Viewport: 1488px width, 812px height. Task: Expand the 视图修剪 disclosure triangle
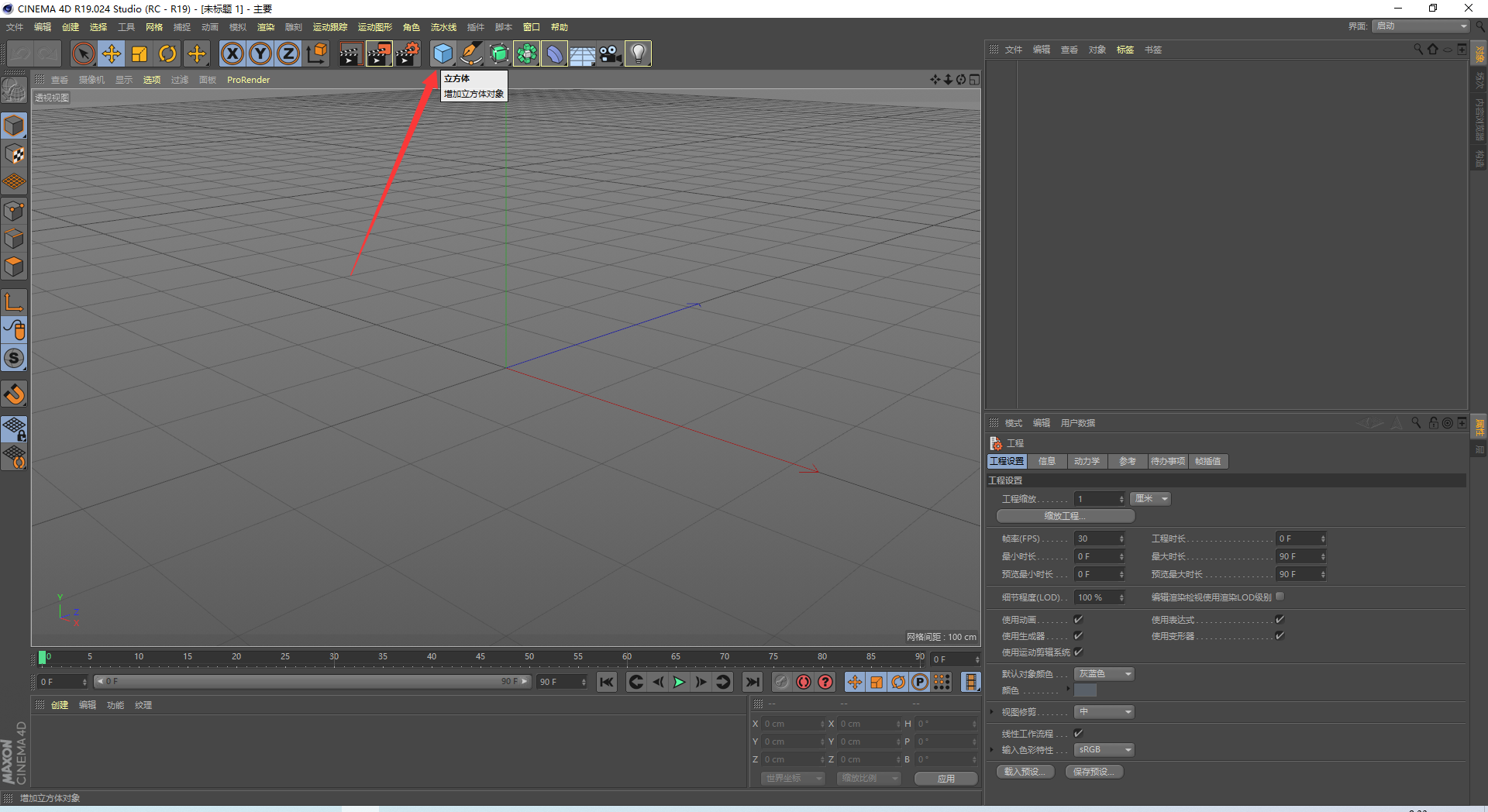coord(991,711)
